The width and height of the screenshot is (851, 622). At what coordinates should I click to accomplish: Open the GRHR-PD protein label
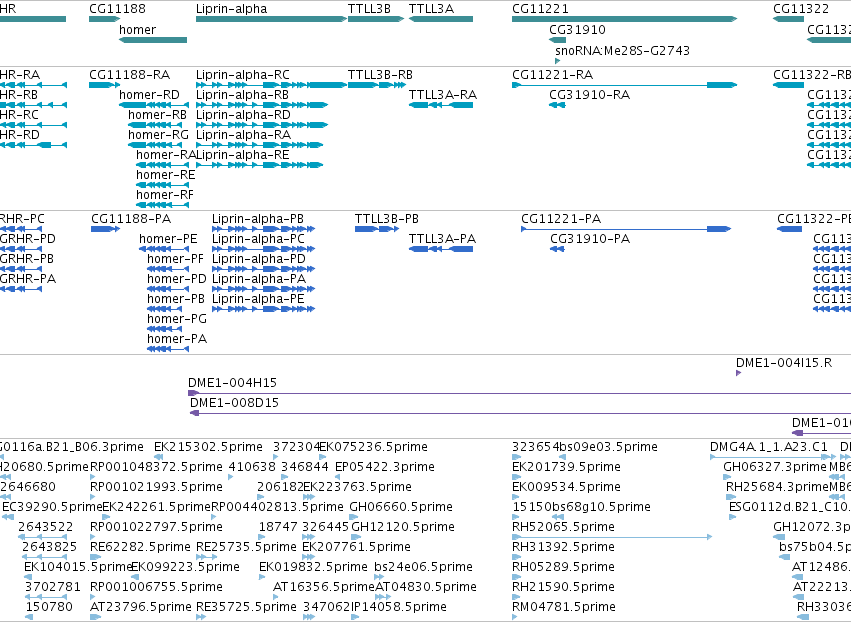pyautogui.click(x=28, y=239)
